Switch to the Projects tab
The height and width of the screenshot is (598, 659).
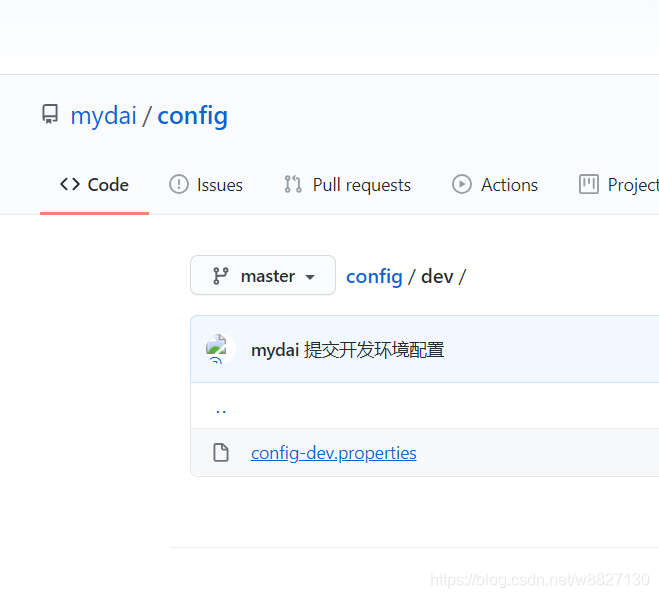click(619, 185)
